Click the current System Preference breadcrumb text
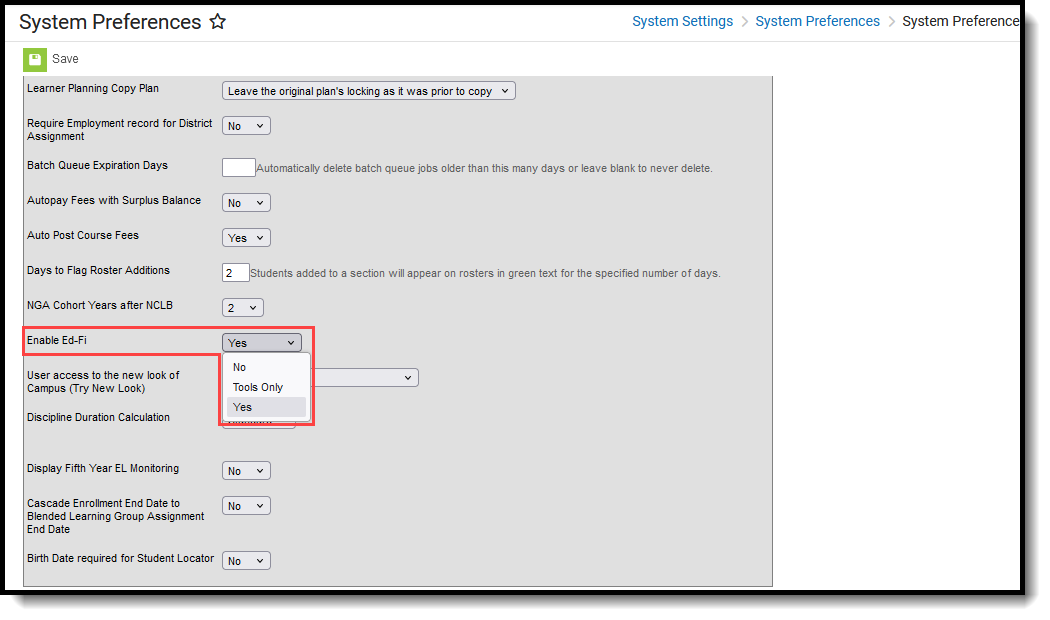This screenshot has width=1050, height=620. click(x=960, y=21)
